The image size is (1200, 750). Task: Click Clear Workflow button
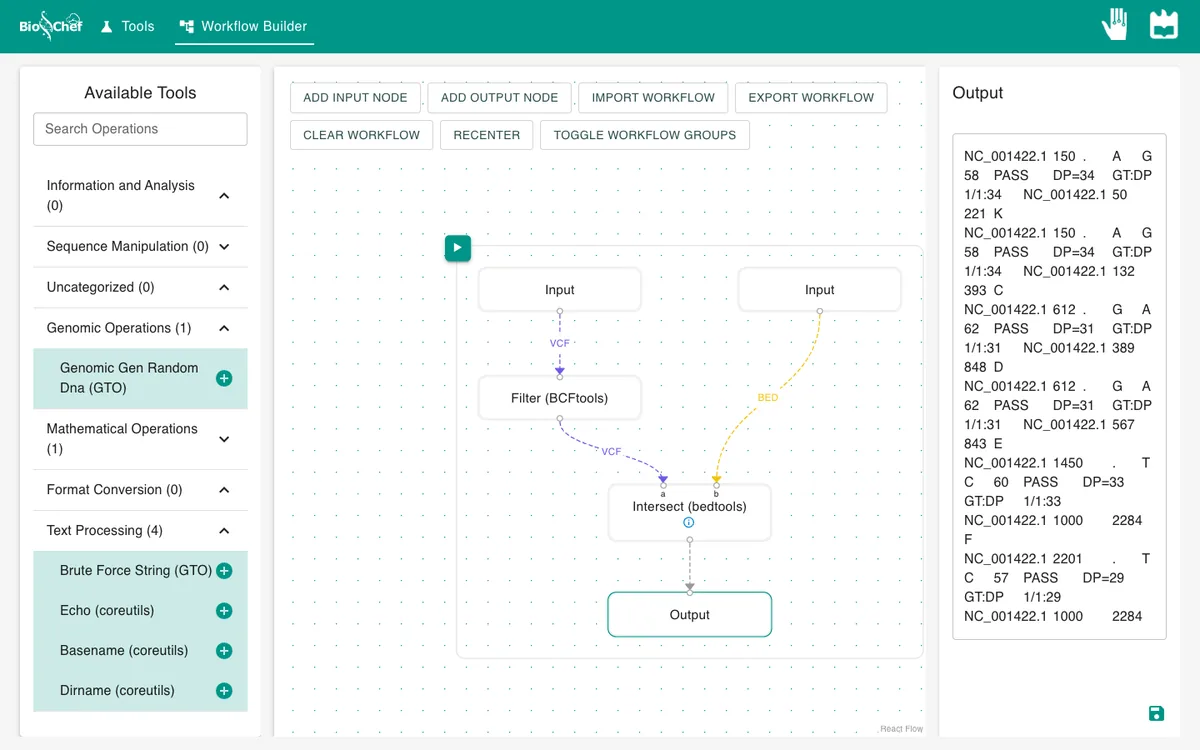click(362, 135)
